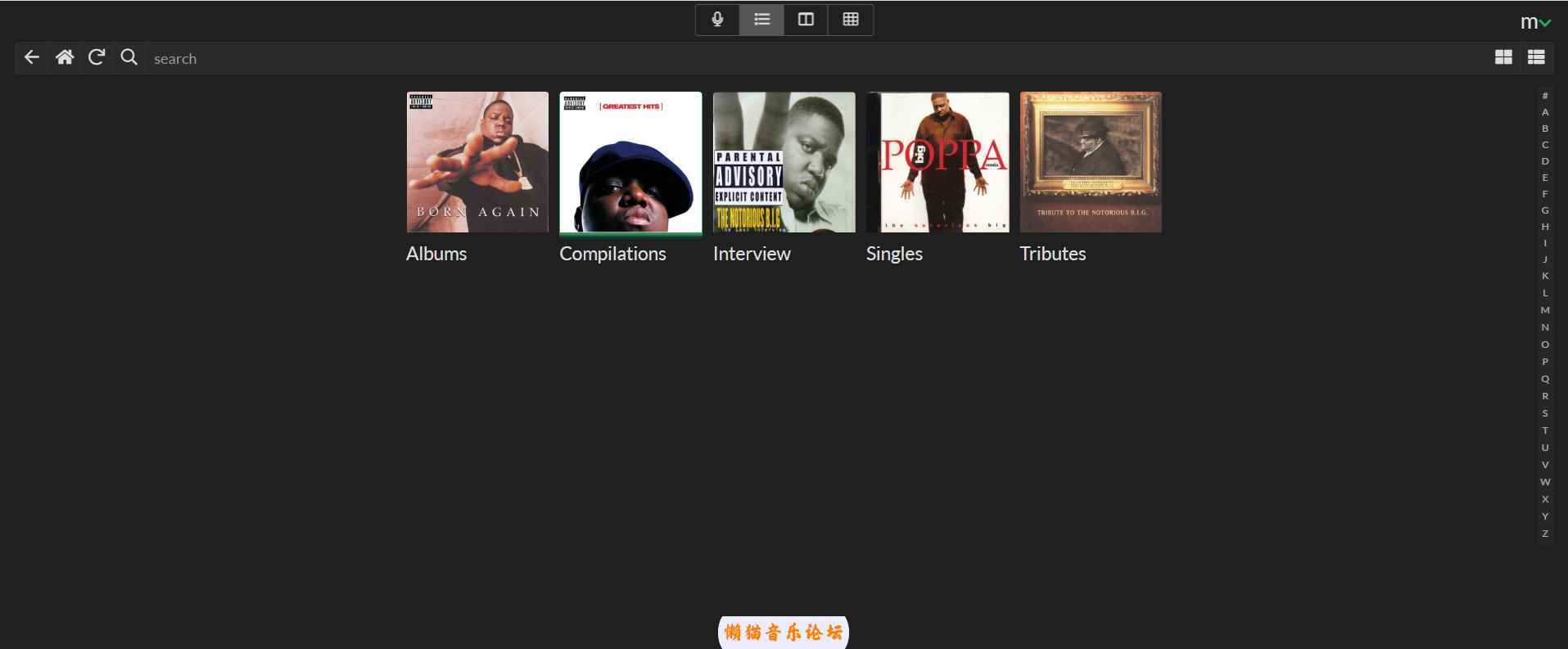Reload the library with the refresh icon
This screenshot has width=1568, height=649.
[x=97, y=57]
